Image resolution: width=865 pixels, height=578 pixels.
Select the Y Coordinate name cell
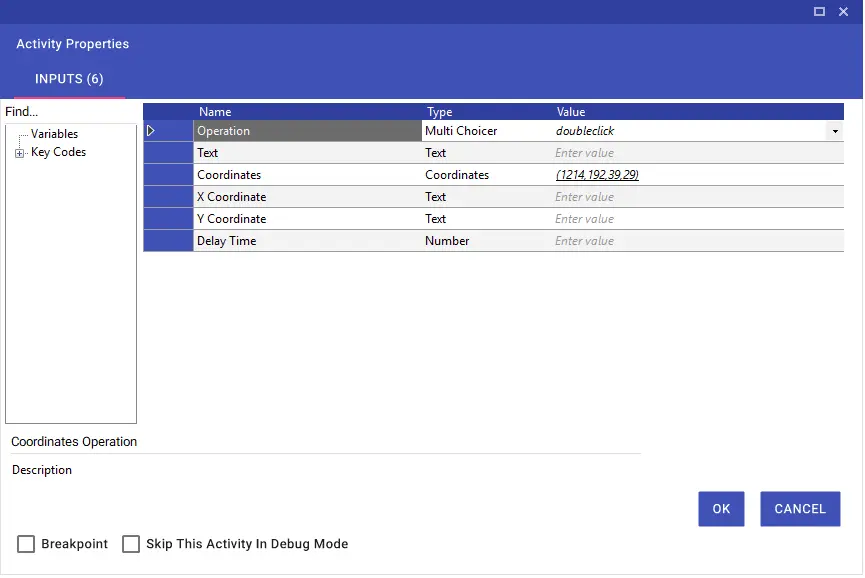click(x=307, y=219)
